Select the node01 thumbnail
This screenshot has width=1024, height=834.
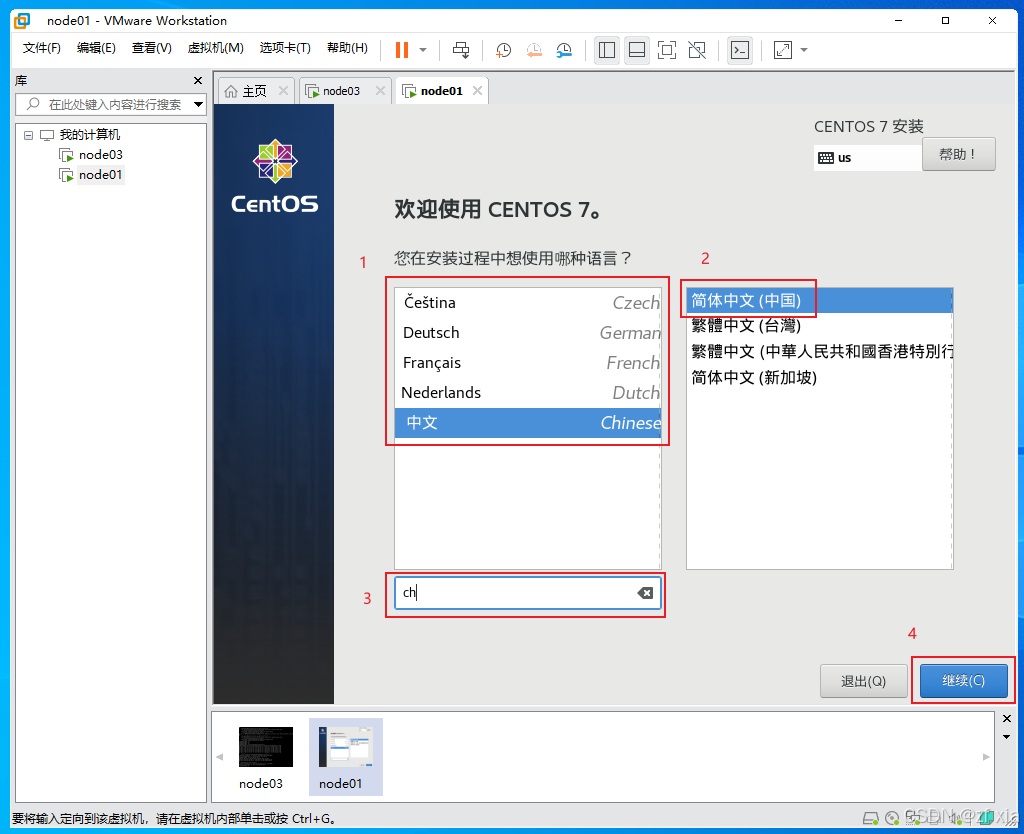345,758
